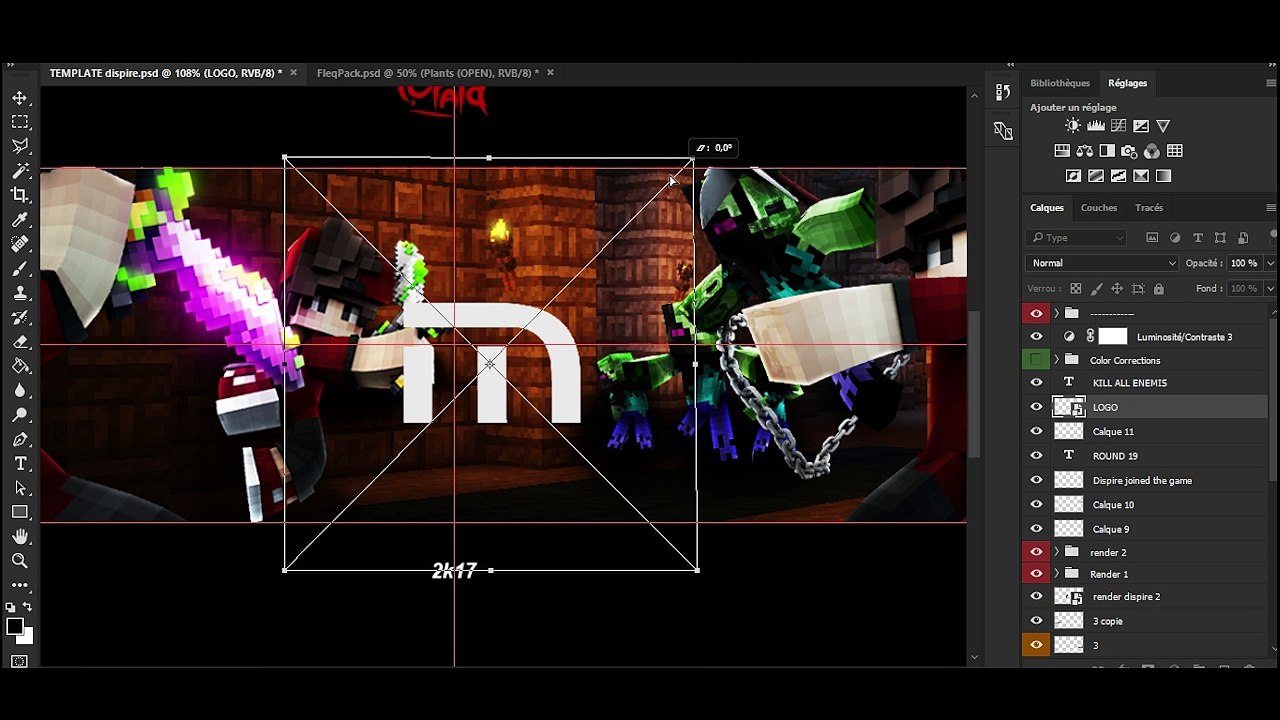Add a Curves adjustment

point(1118,126)
